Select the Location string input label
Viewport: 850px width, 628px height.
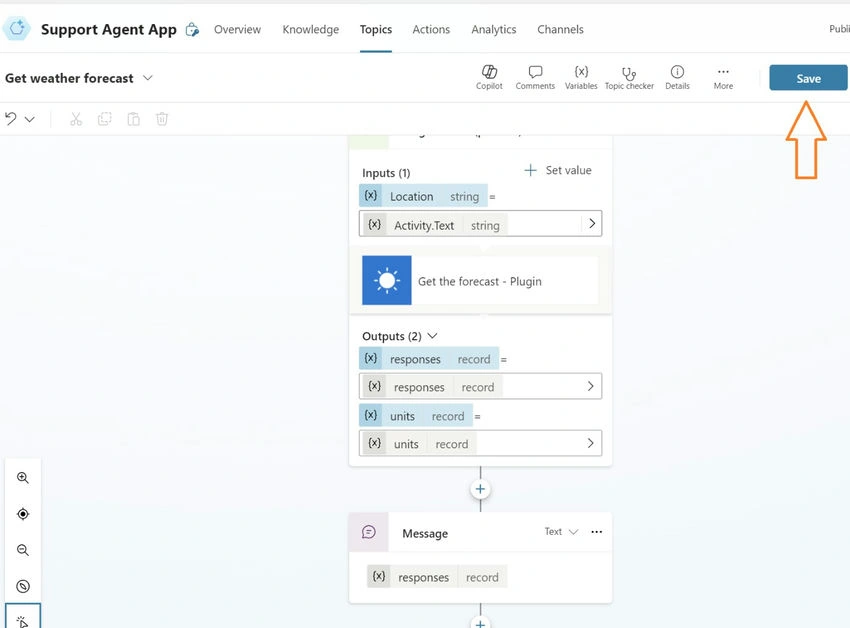click(x=423, y=196)
